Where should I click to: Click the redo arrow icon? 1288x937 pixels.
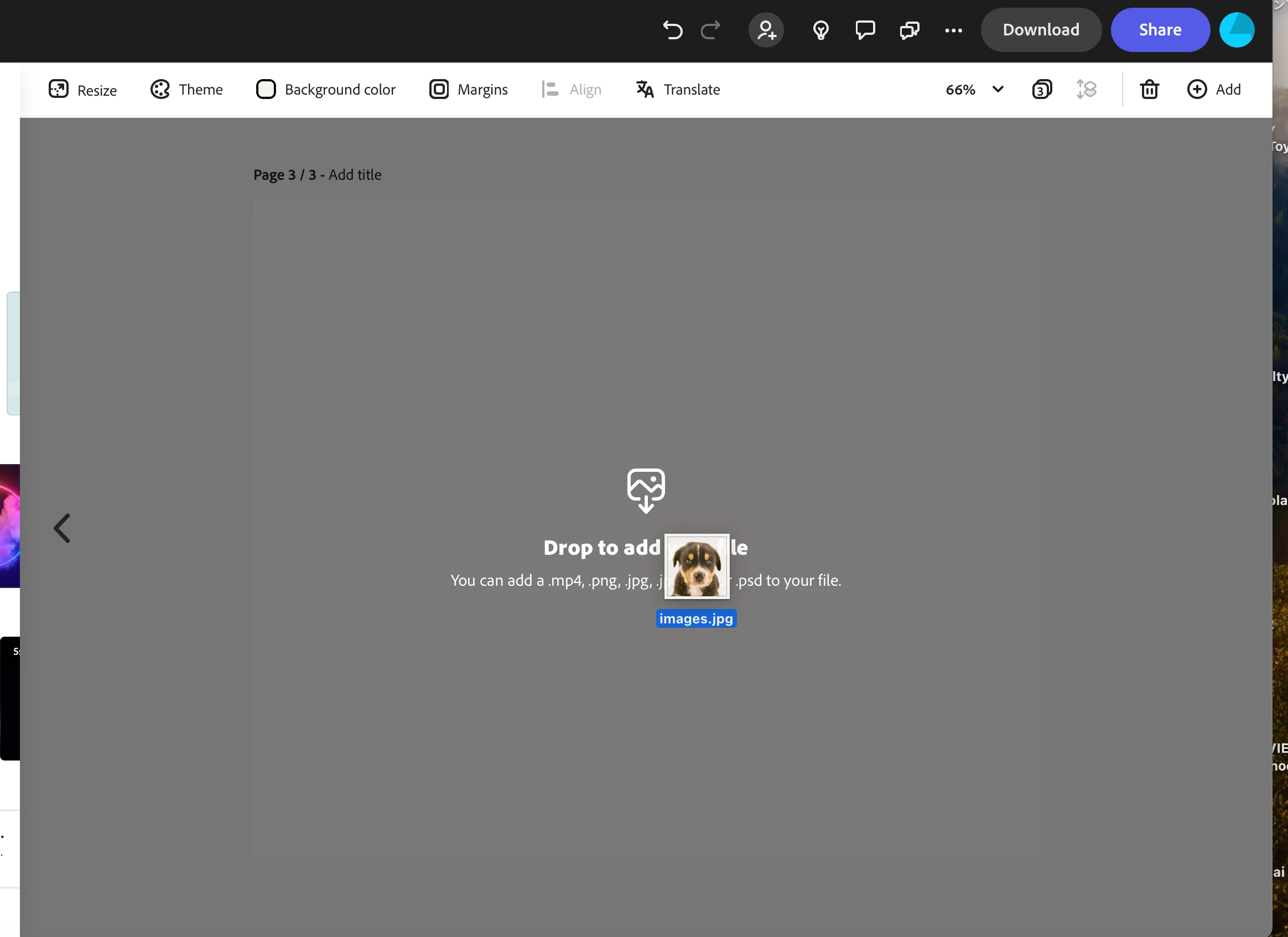click(710, 29)
